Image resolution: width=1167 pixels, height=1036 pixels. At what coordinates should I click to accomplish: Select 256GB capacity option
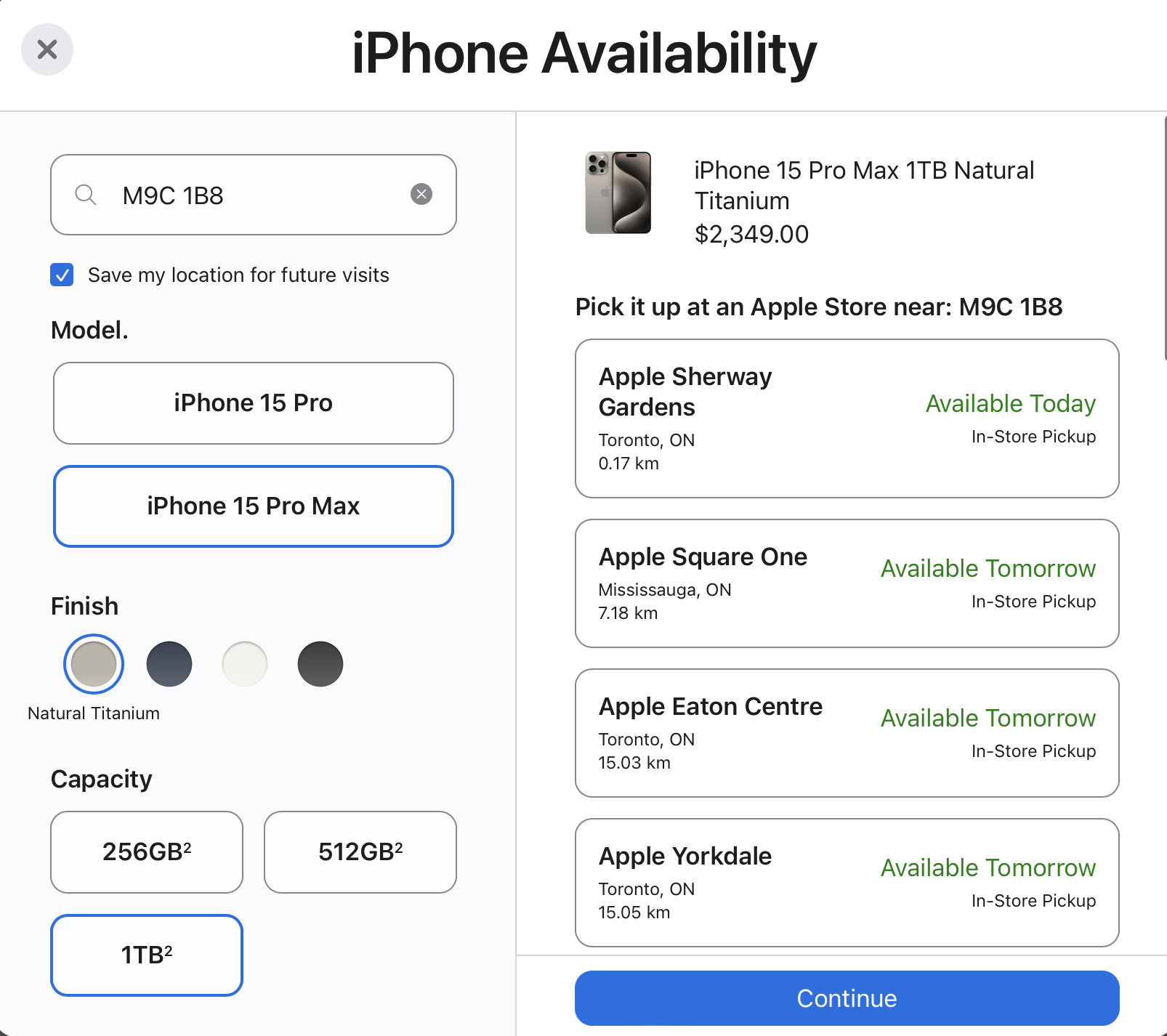147,852
